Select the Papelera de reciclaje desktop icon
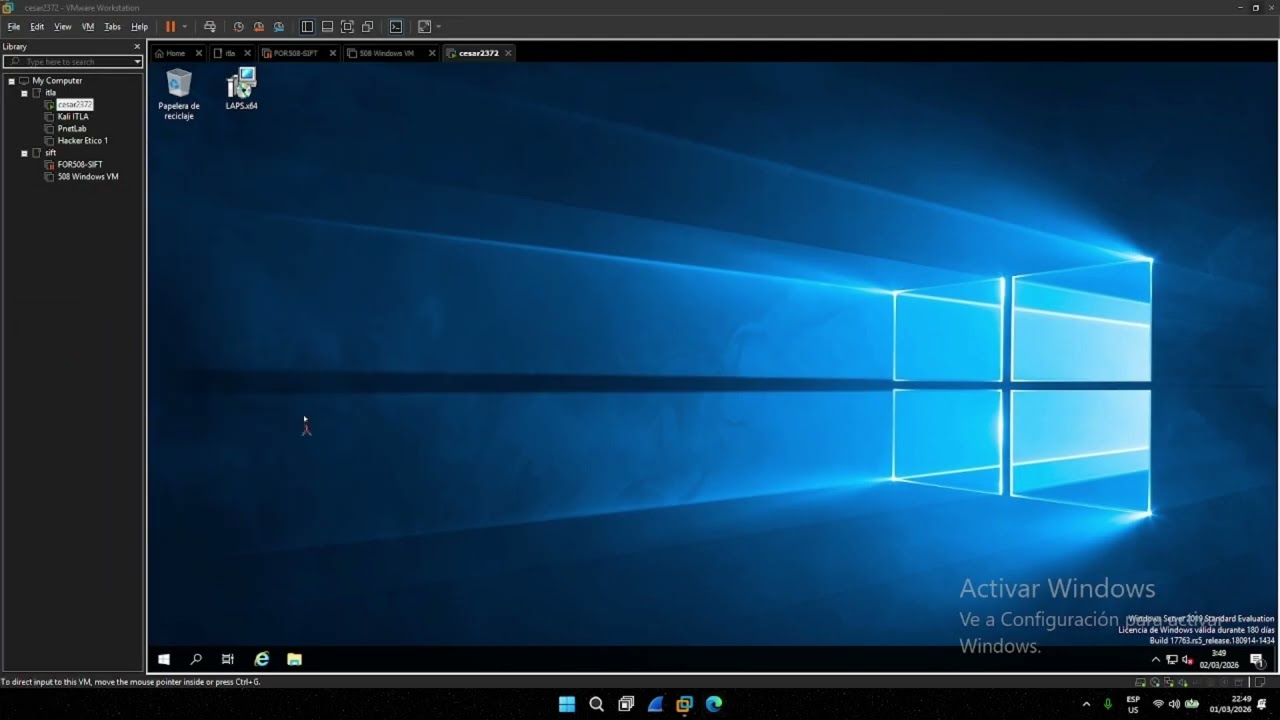Viewport: 1280px width, 720px height. (179, 94)
